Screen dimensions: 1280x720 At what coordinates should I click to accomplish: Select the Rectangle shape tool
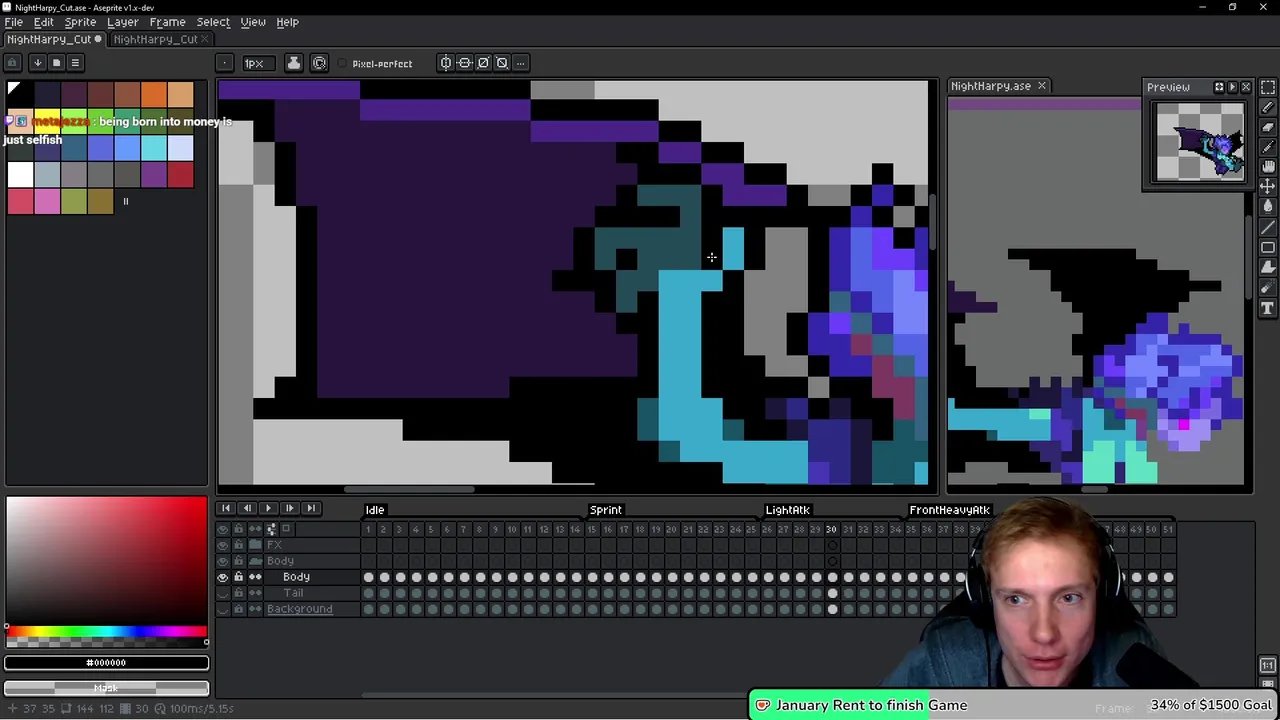pos(1267,247)
